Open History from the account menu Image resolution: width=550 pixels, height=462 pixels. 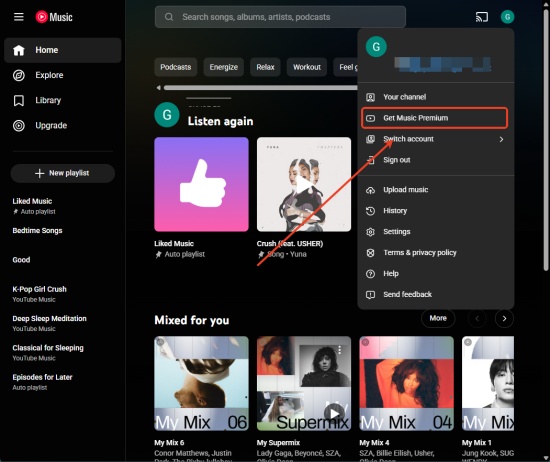[x=436, y=211]
